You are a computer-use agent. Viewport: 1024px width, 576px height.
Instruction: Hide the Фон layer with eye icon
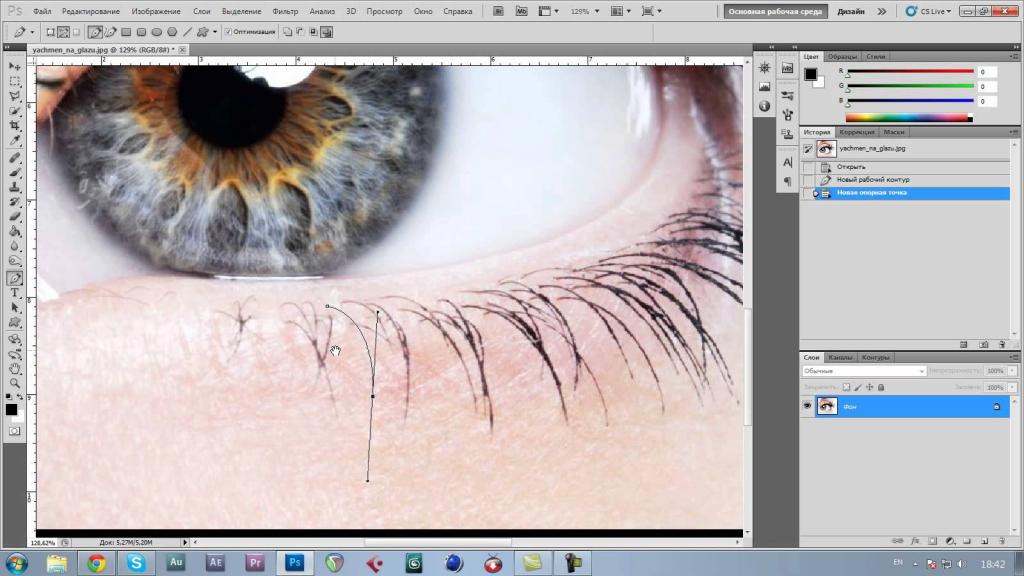[807, 407]
